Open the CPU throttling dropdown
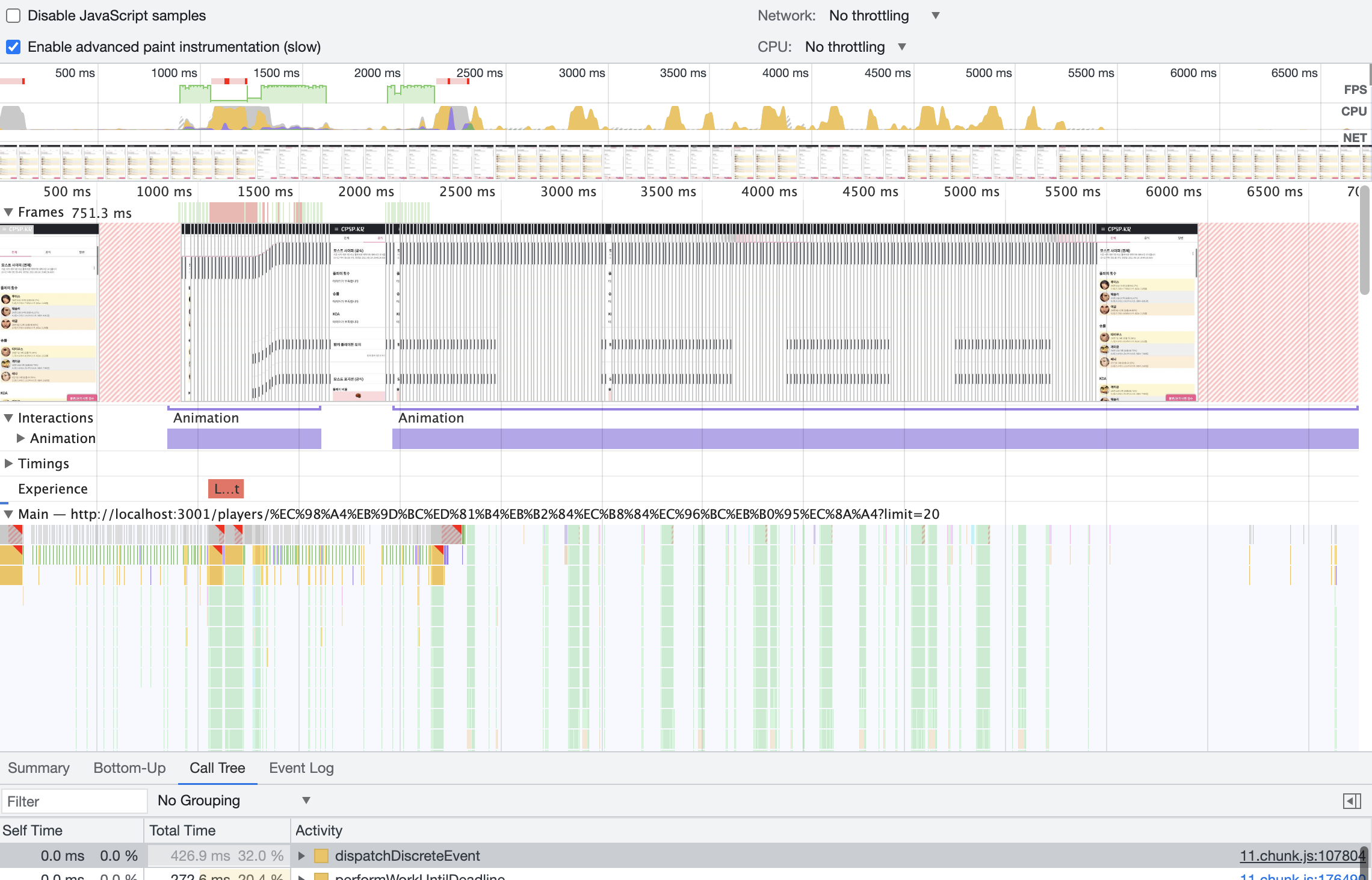Viewport: 1372px width, 880px height. (854, 47)
